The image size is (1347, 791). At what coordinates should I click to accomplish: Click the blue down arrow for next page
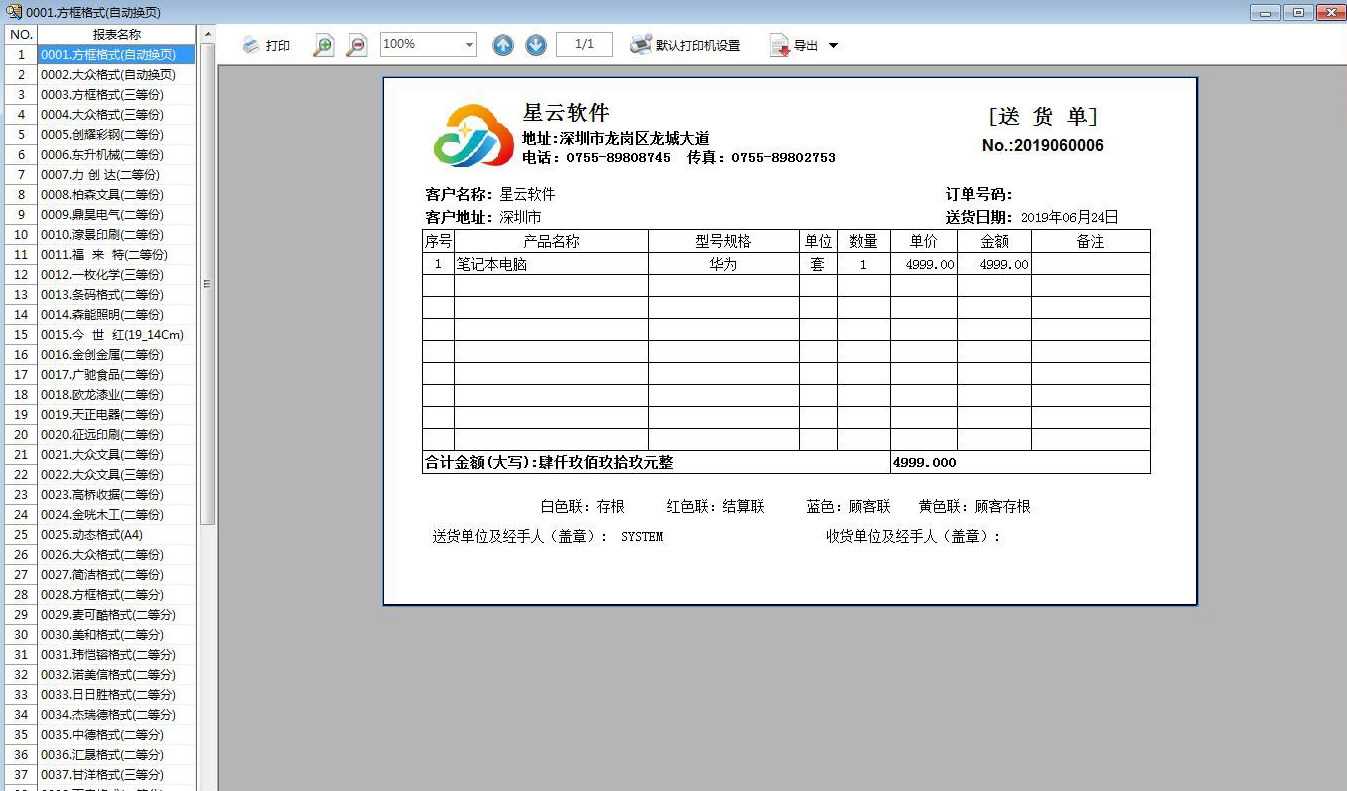coord(536,44)
